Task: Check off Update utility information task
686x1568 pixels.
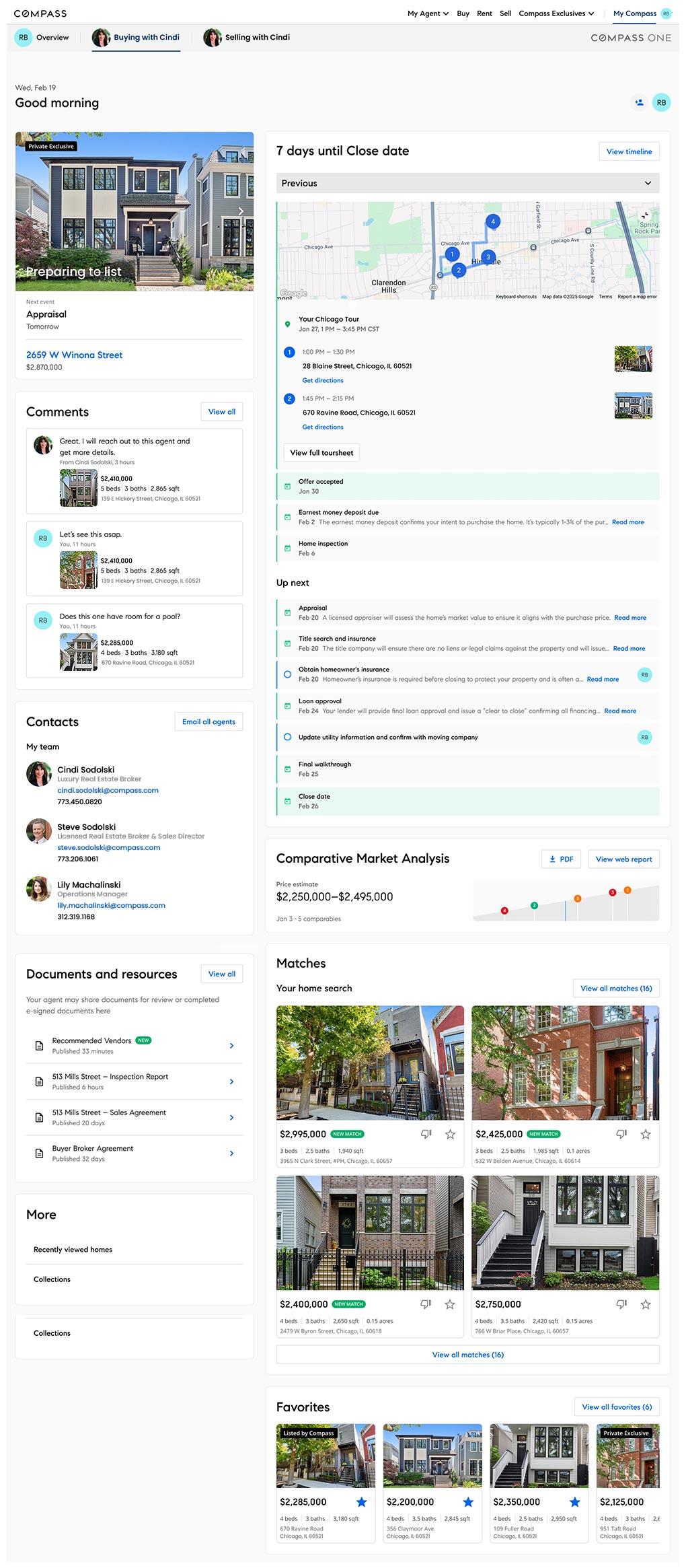Action: pos(288,737)
